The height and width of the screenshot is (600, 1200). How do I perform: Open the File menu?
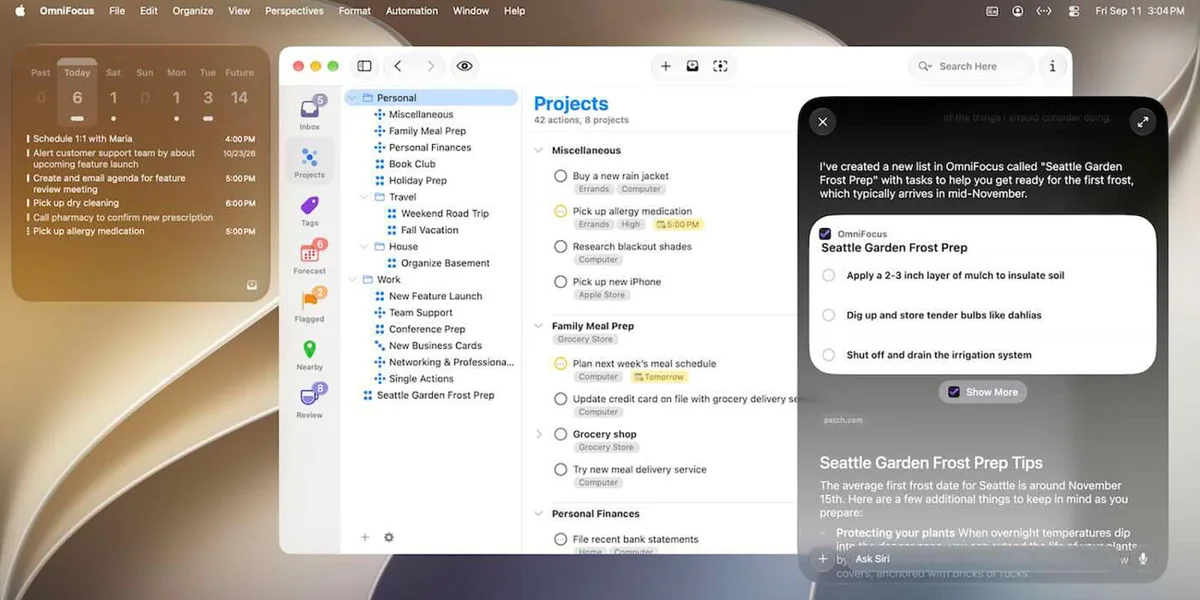tap(117, 11)
